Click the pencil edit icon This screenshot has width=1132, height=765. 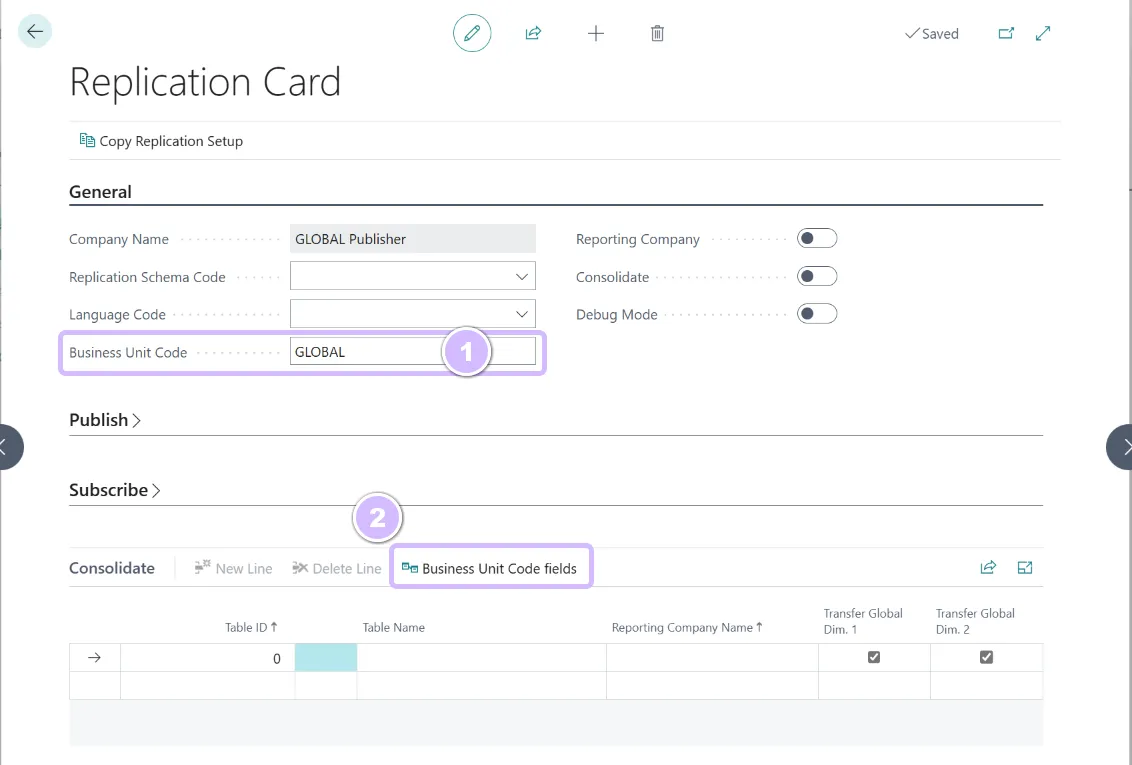[472, 33]
